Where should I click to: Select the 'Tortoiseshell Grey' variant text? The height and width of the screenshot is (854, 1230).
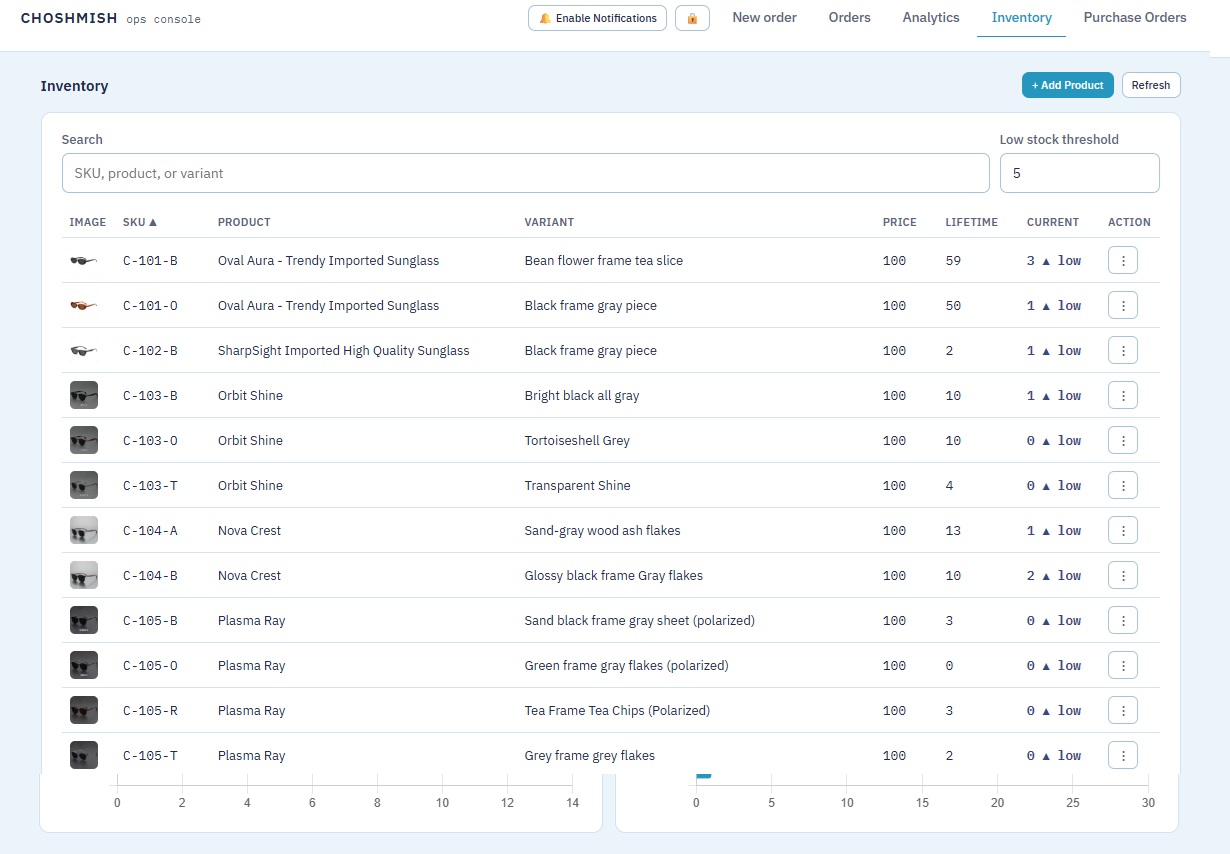(577, 440)
